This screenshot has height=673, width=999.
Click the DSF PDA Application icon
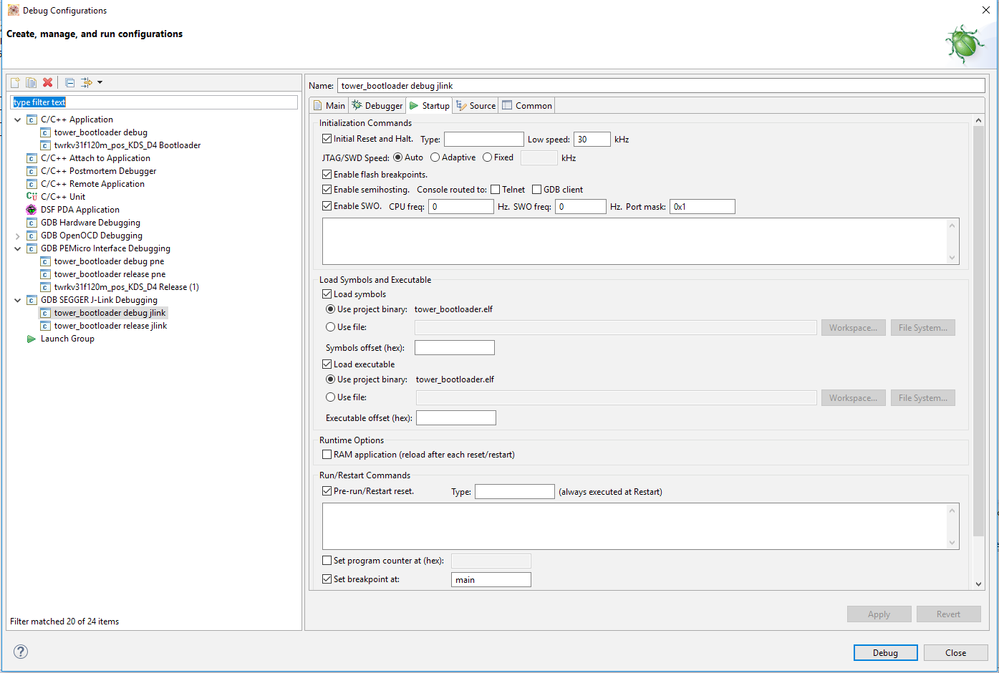[x=31, y=210]
